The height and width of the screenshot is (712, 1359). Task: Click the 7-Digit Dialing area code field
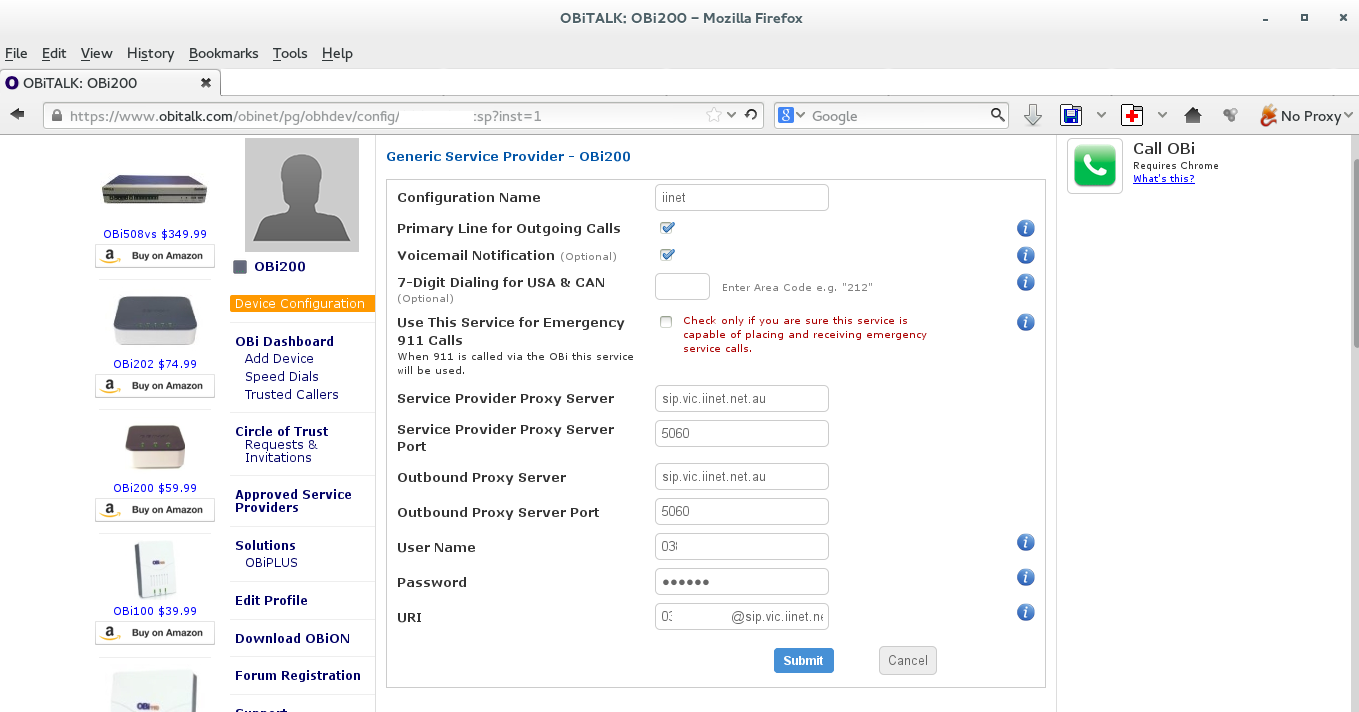(682, 287)
